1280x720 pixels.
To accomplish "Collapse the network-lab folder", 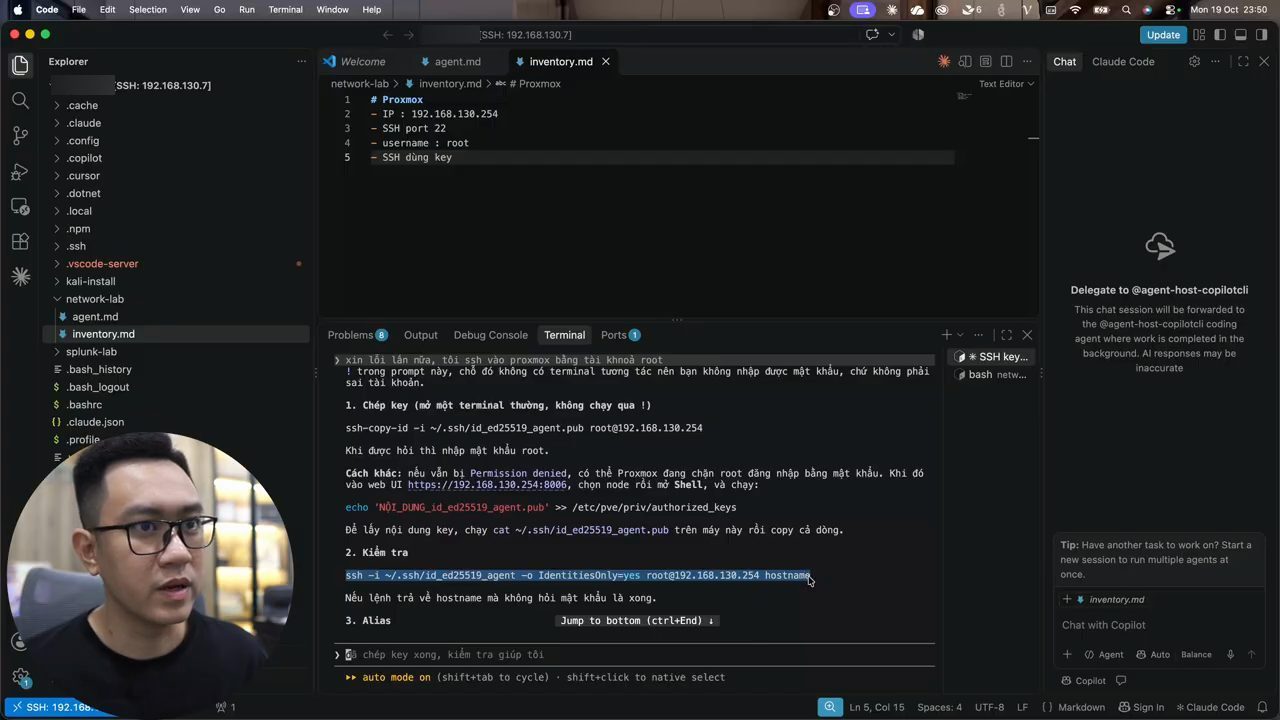I will pos(95,299).
